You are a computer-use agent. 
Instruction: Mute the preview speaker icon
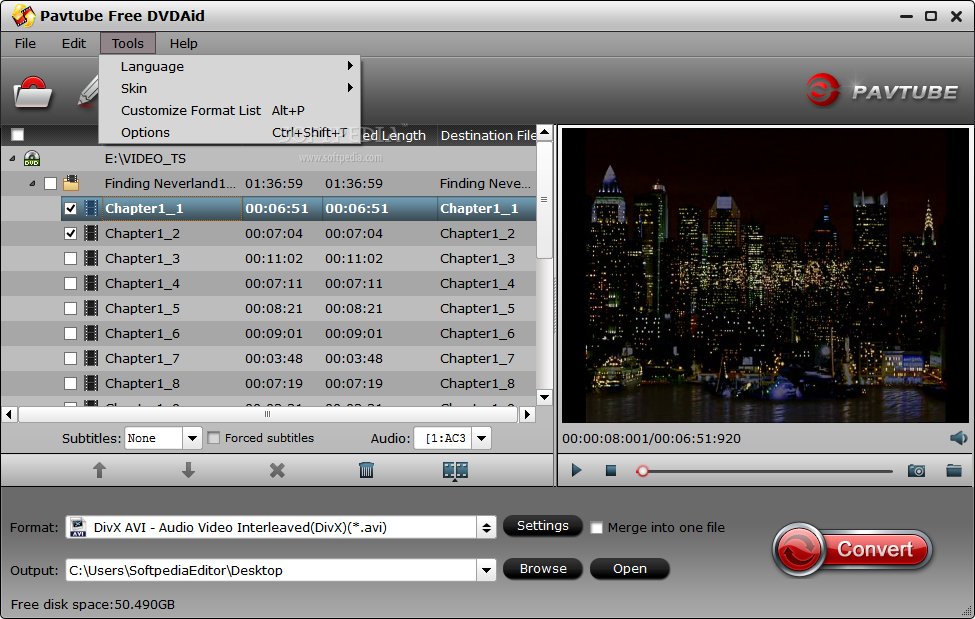(959, 438)
